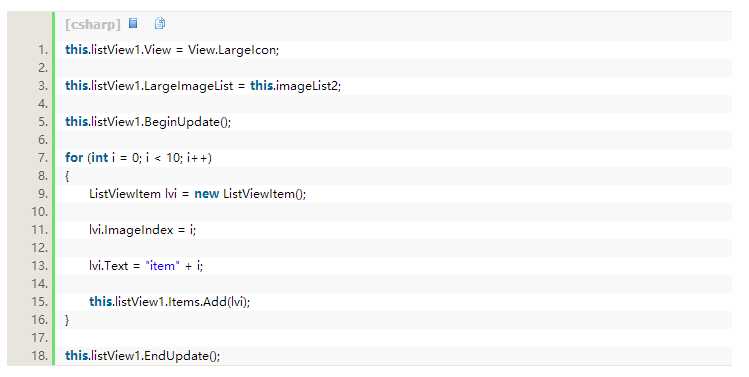Click LargeImageList property on line 3
Image resolution: width=749 pixels, height=377 pixels.
(x=189, y=86)
